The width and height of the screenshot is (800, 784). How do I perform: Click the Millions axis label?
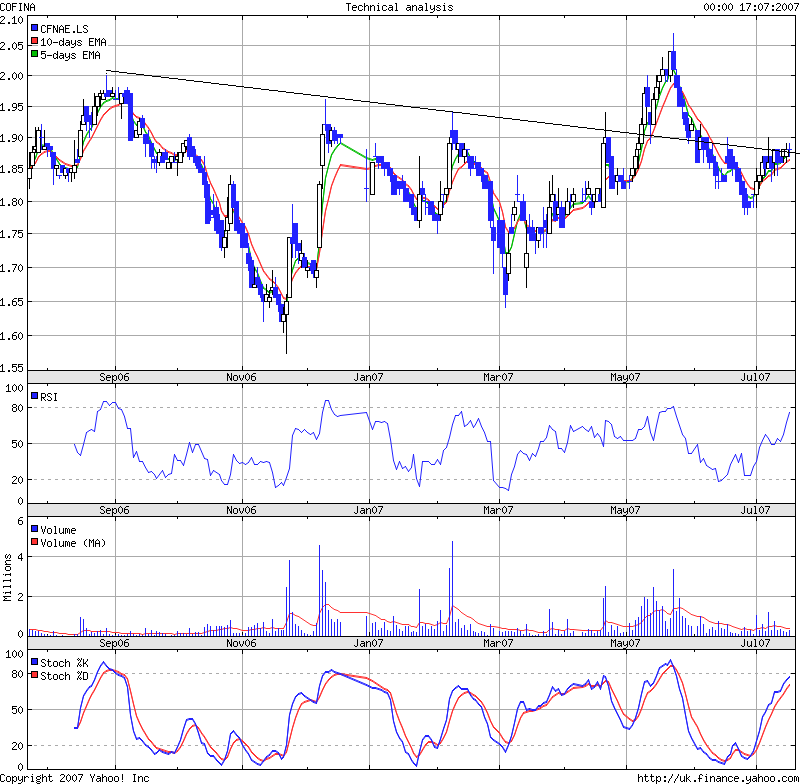tap(8, 578)
